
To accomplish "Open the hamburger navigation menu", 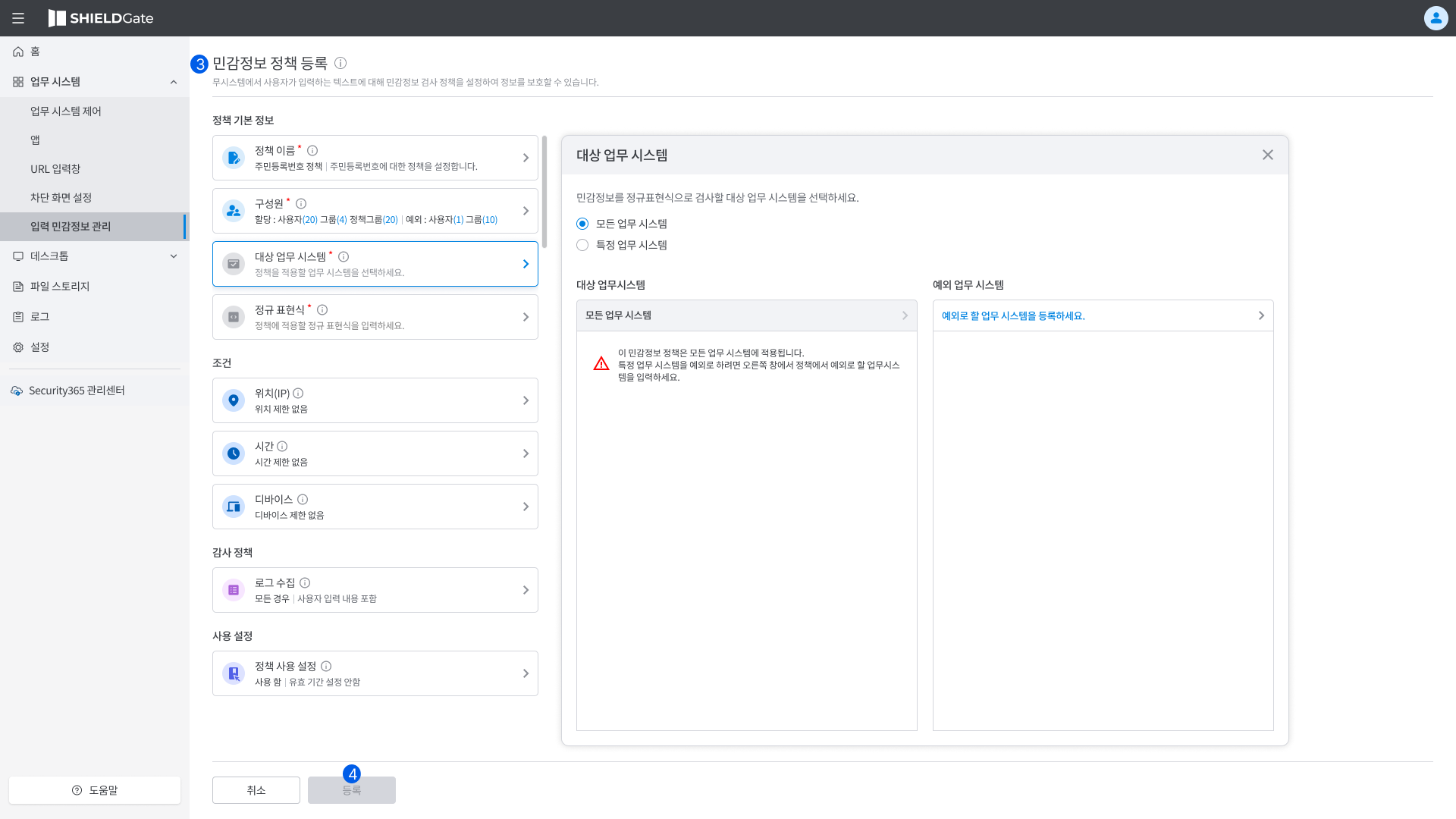I will (x=18, y=18).
